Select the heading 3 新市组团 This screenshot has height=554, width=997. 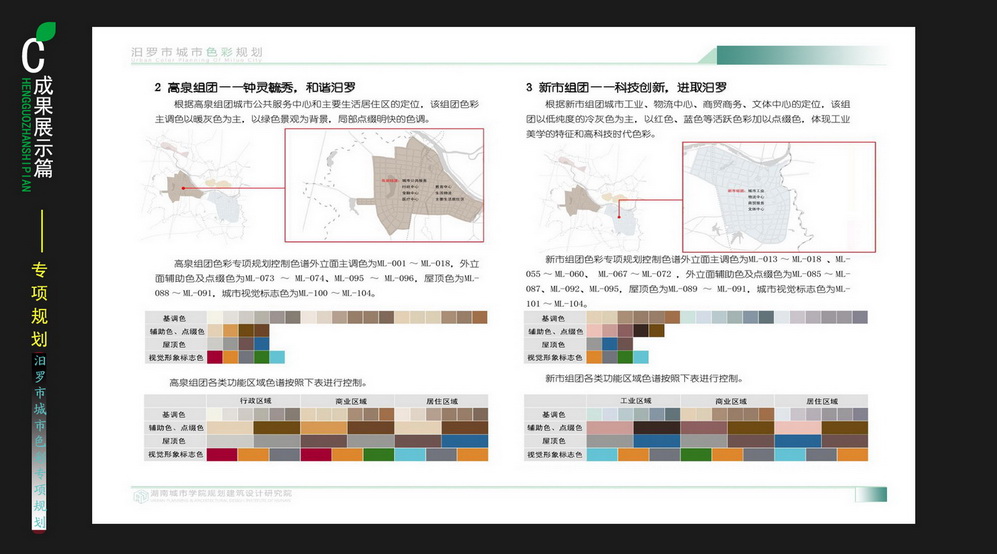tap(626, 88)
